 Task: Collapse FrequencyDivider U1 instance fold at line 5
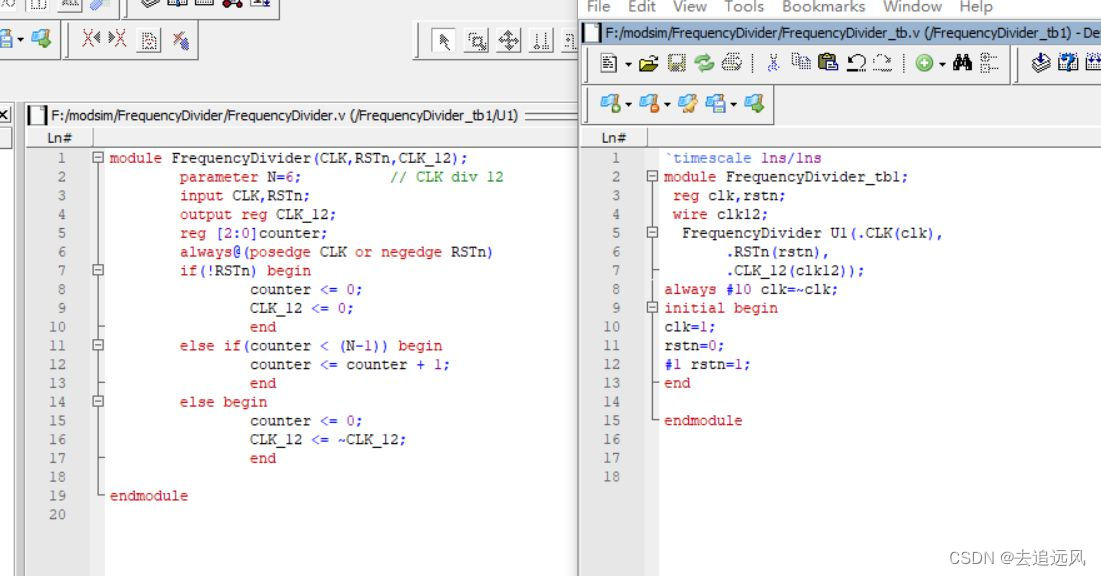(x=652, y=233)
